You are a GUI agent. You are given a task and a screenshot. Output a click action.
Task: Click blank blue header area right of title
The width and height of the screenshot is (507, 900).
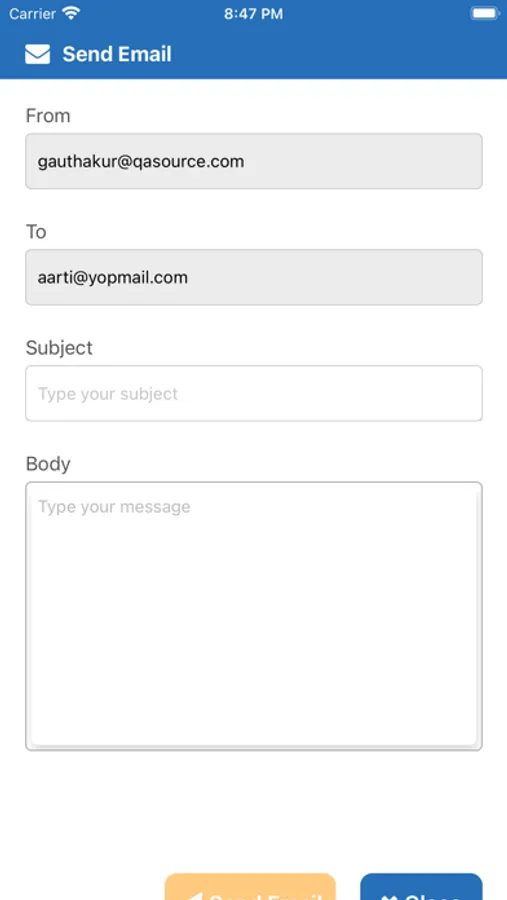point(339,54)
